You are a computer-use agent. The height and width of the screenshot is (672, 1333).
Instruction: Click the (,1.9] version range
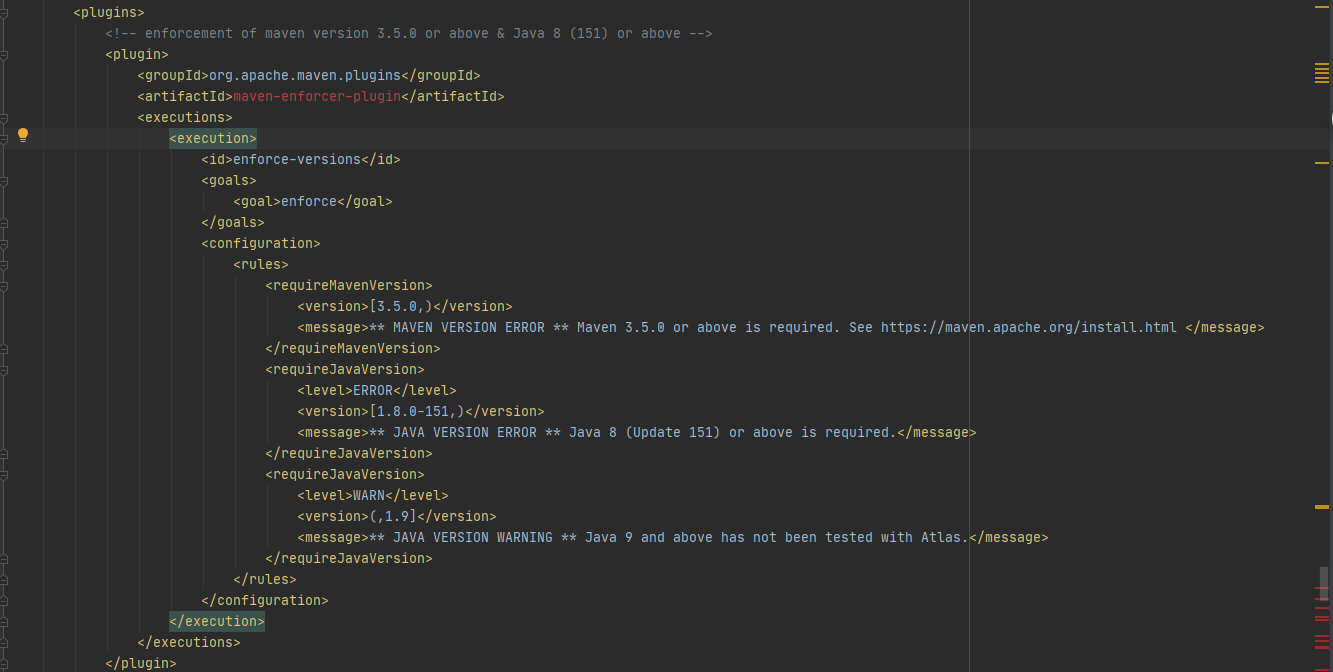tap(393, 516)
